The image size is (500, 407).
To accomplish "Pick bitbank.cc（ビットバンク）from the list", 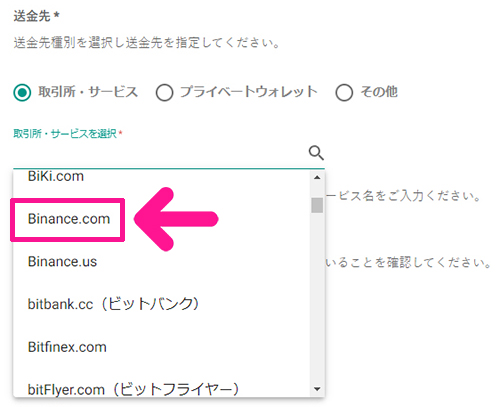I will pos(162,304).
